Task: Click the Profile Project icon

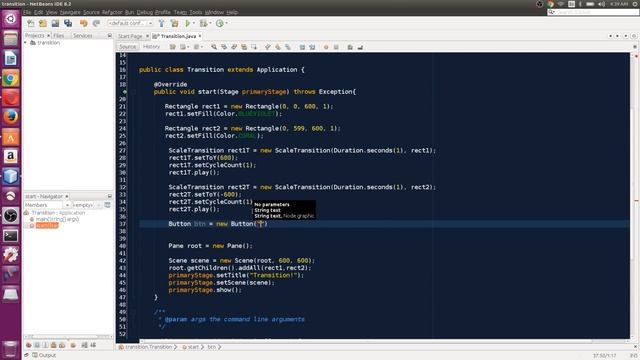Action: pyautogui.click(x=220, y=23)
